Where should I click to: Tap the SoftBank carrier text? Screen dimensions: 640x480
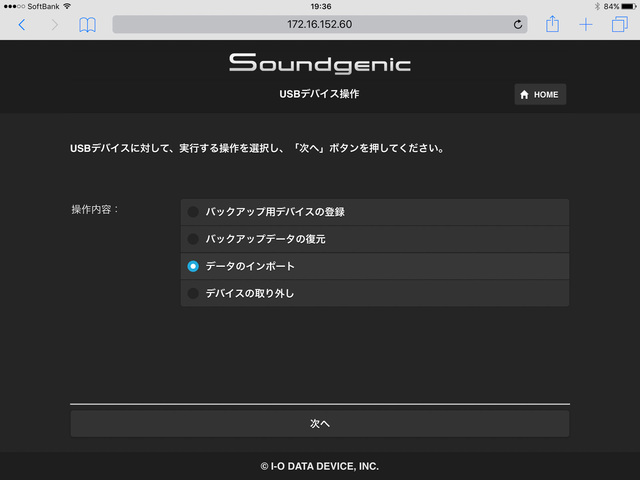(43, 7)
